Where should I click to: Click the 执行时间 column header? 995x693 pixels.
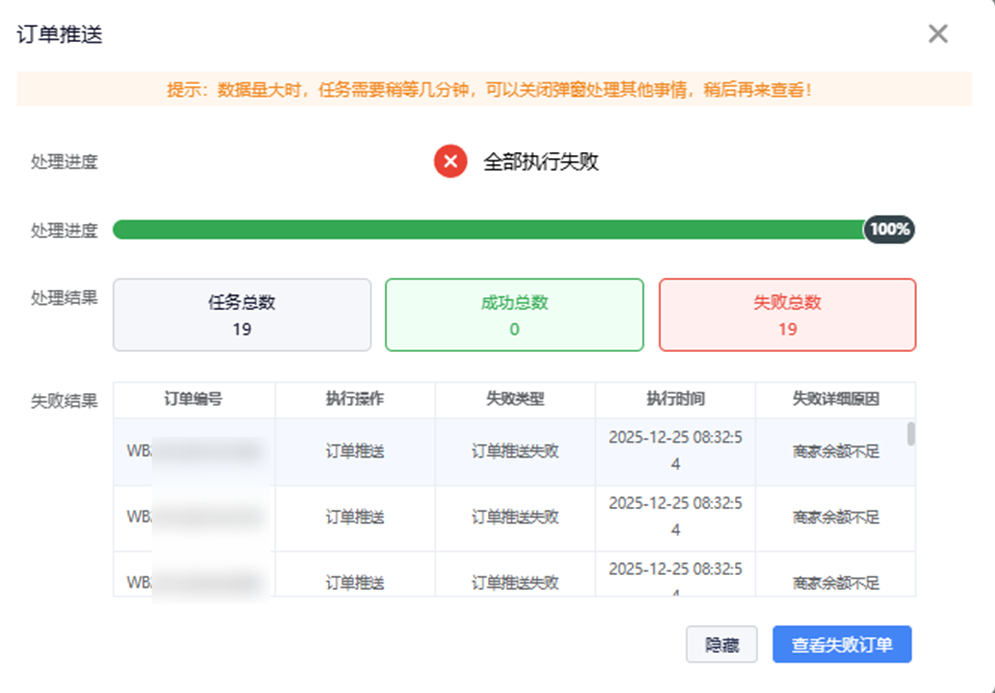675,399
